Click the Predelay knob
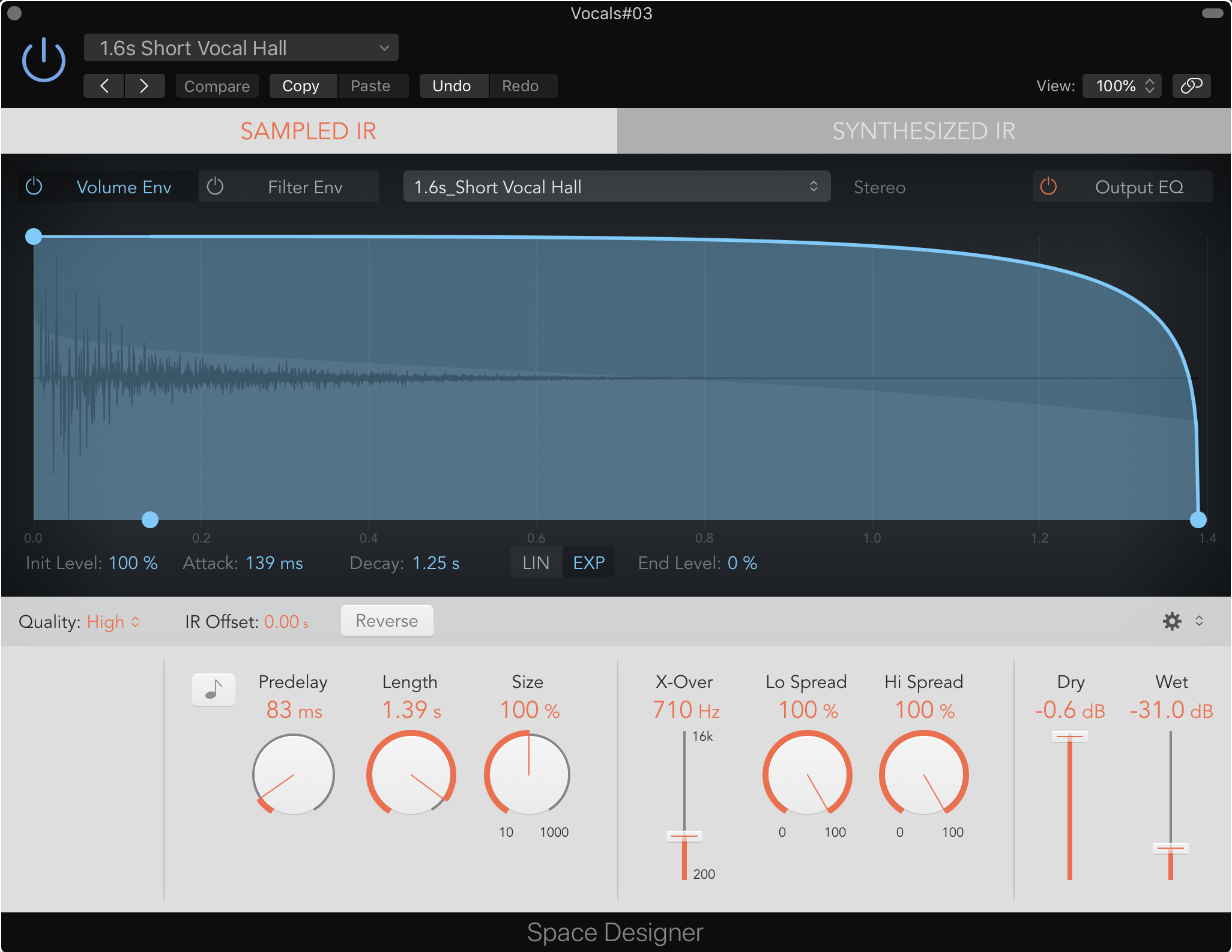Viewport: 1232px width, 952px height. [294, 774]
